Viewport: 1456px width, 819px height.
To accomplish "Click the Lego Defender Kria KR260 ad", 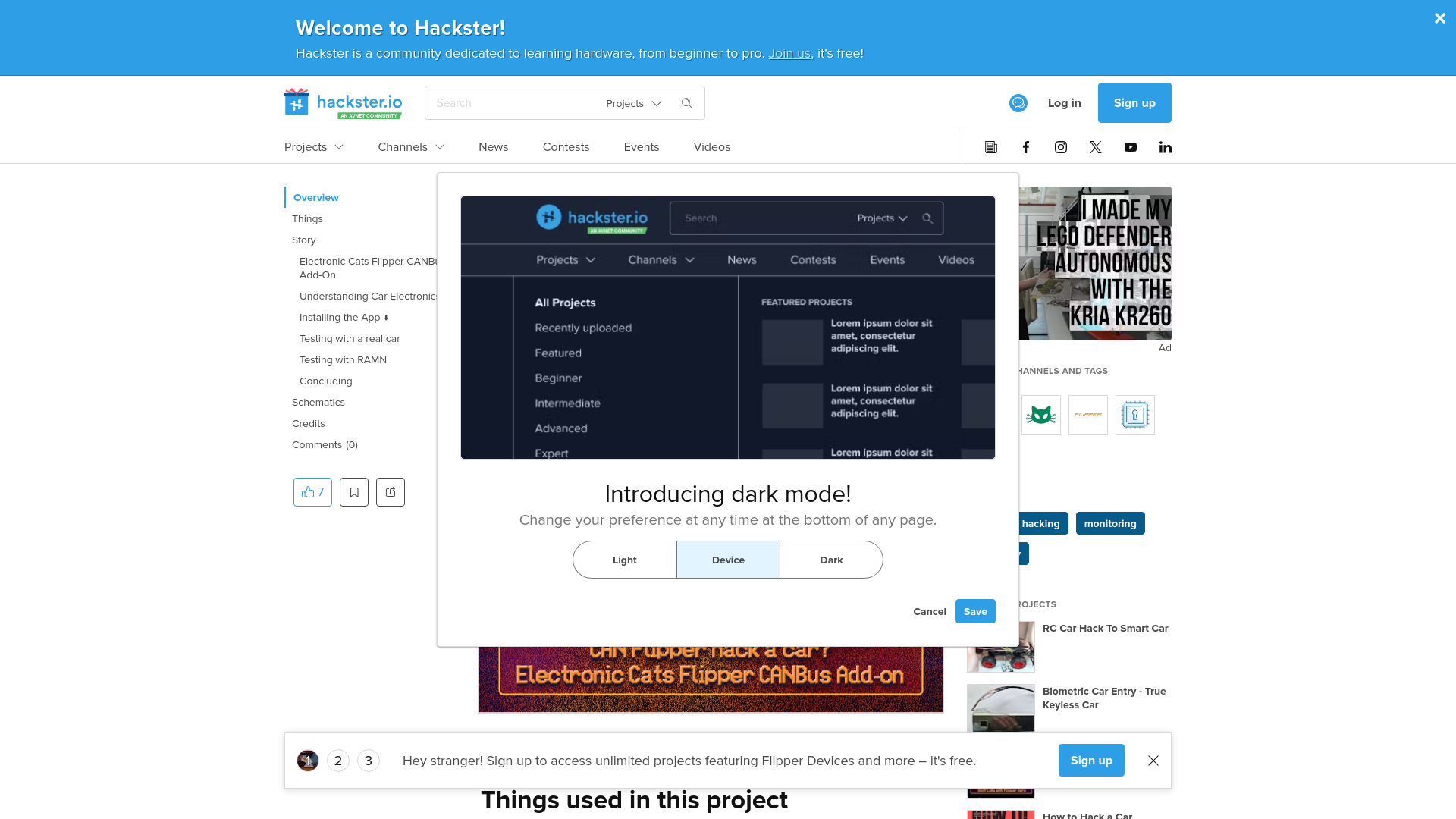I will [x=1095, y=263].
